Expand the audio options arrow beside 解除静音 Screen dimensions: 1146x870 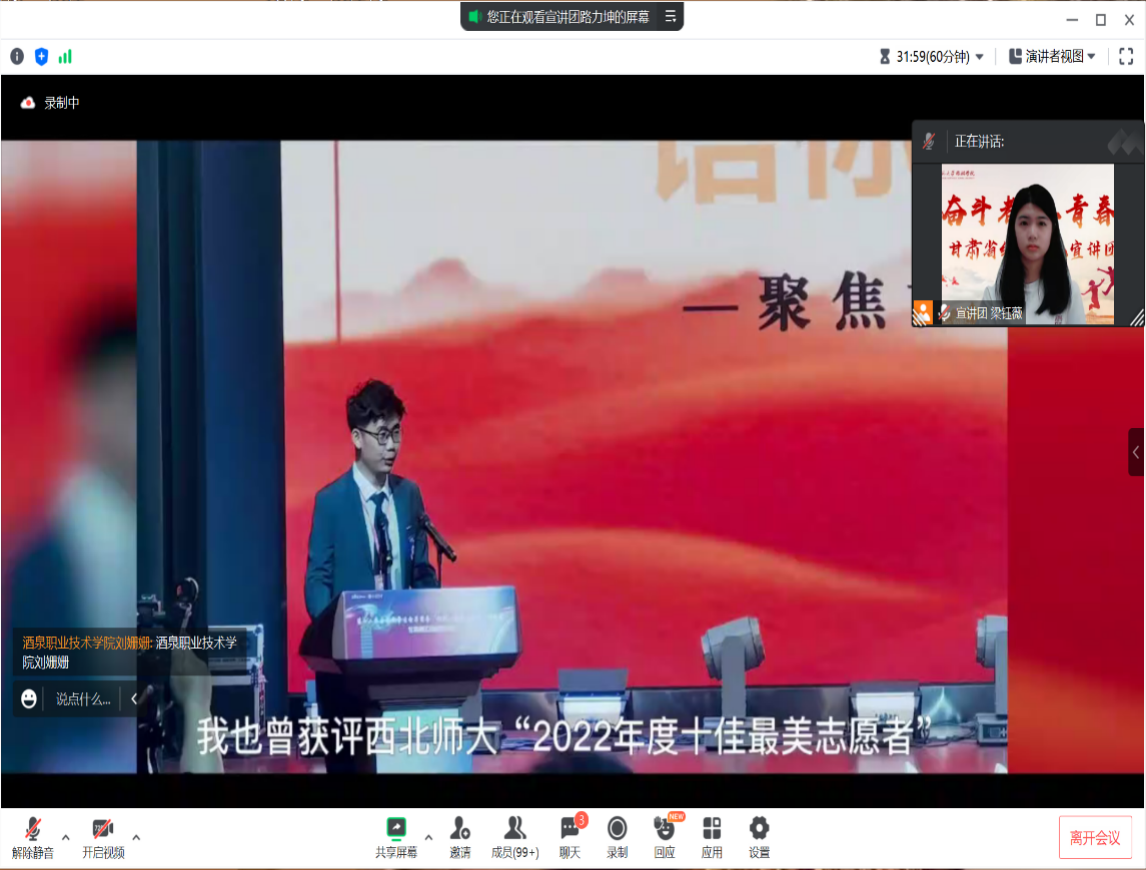pyautogui.click(x=66, y=837)
